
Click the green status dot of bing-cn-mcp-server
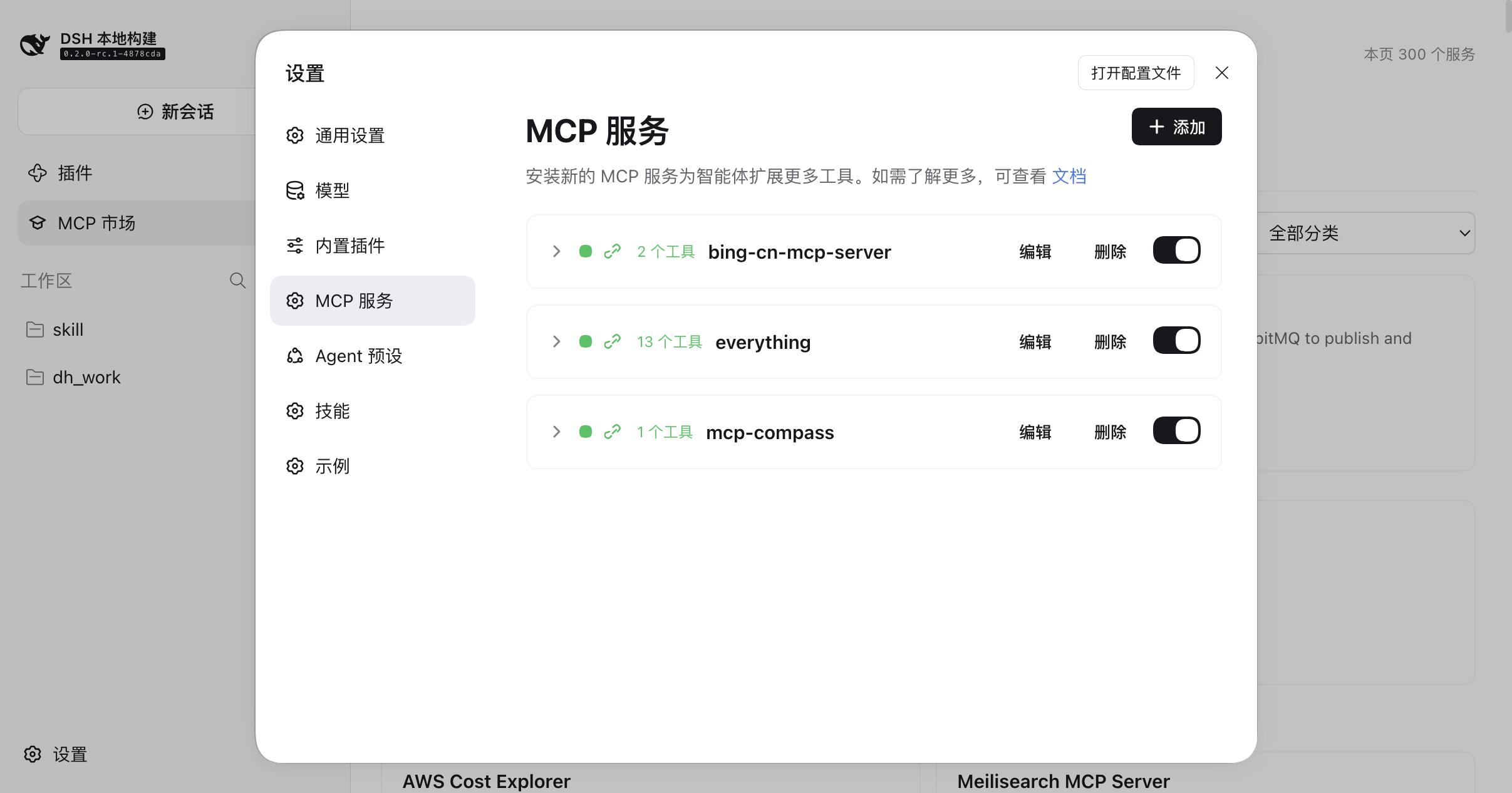[586, 251]
